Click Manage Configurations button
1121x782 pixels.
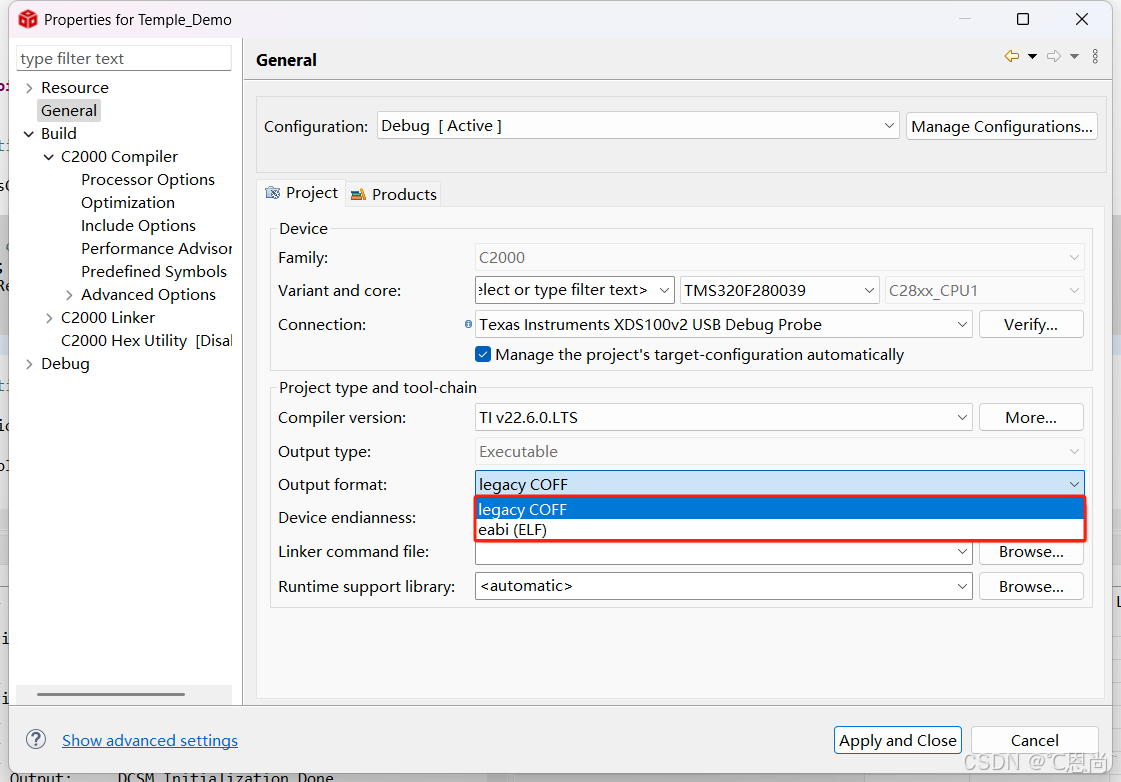pos(1002,127)
